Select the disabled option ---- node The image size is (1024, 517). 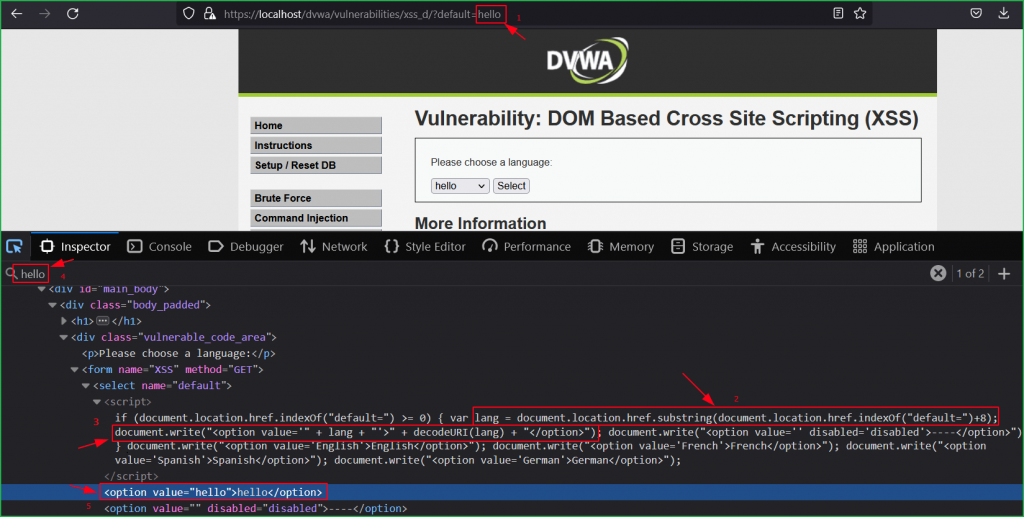click(x=255, y=509)
